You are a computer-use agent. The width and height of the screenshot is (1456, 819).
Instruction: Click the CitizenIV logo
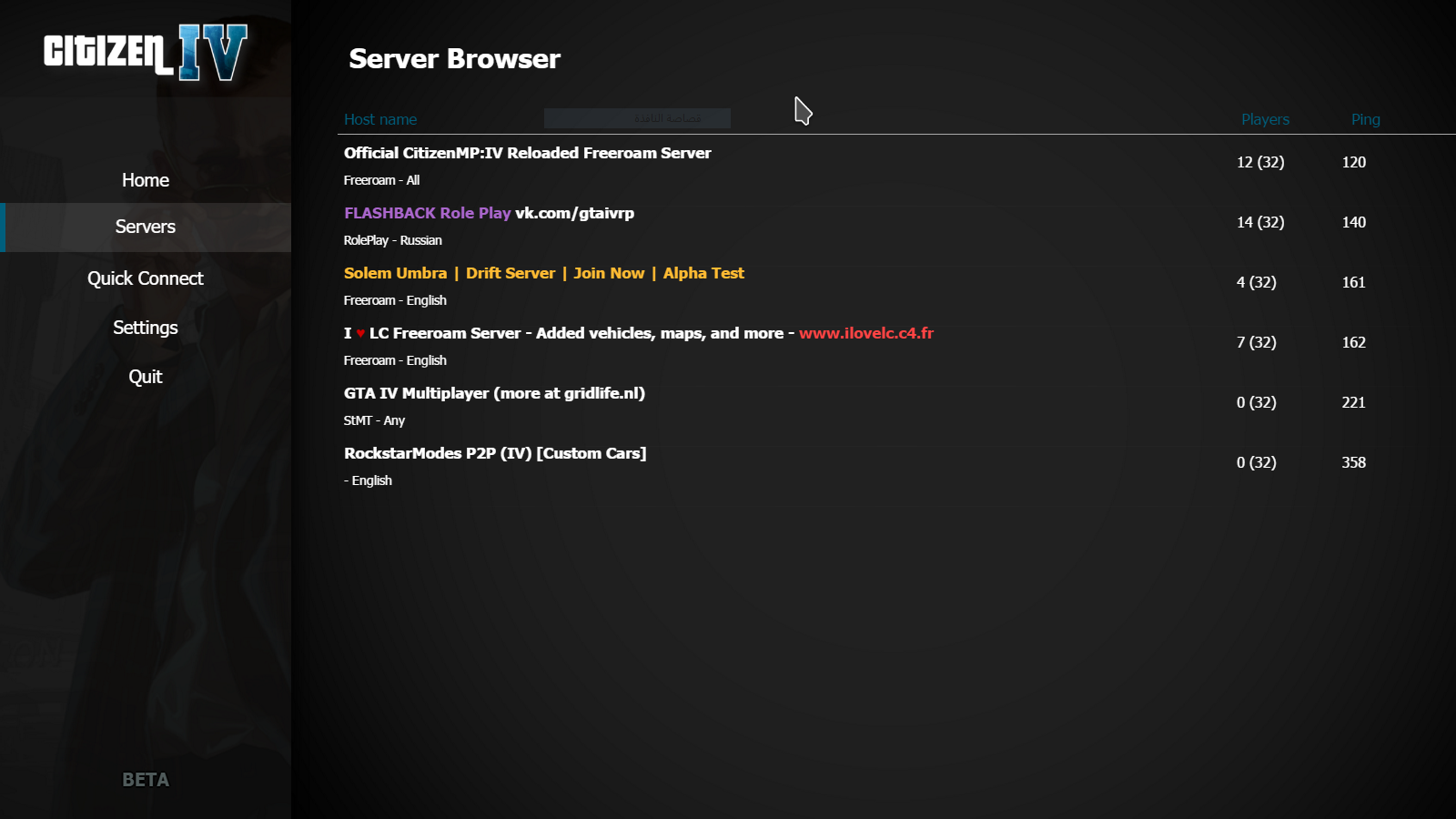pyautogui.click(x=146, y=52)
